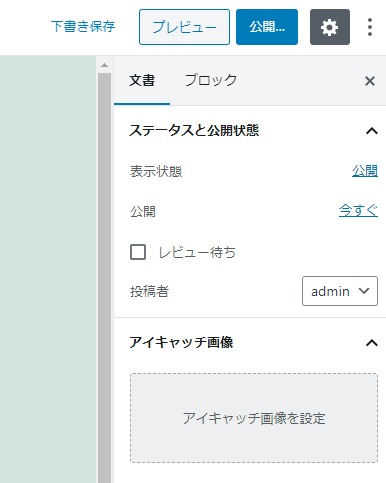Open the 投稿者 admin dropdown
The width and height of the screenshot is (386, 483).
(x=340, y=291)
